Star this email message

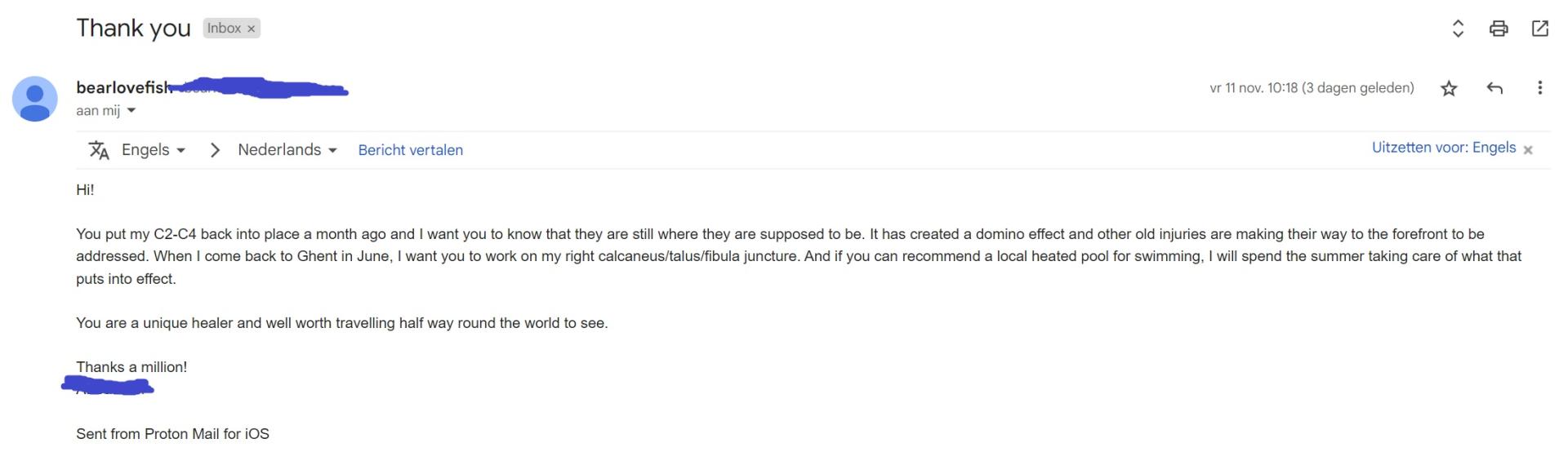(x=1449, y=88)
